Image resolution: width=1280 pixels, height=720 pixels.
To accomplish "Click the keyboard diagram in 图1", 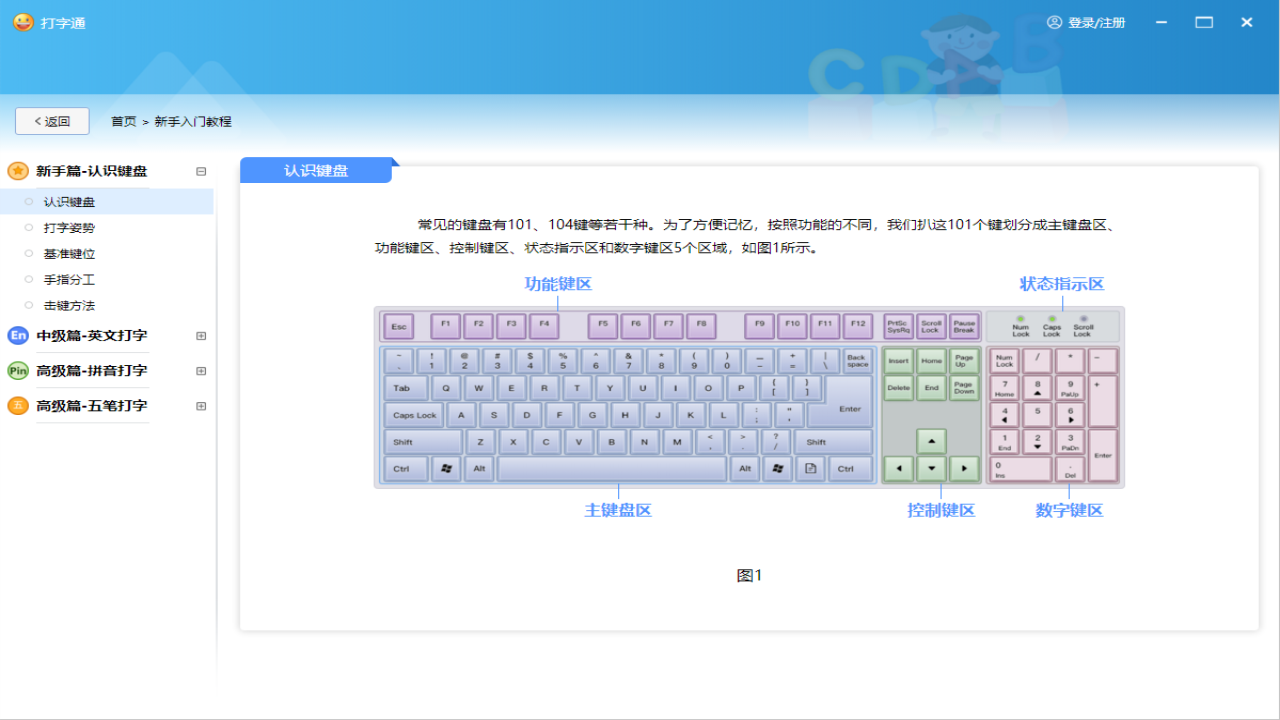I will (x=749, y=397).
